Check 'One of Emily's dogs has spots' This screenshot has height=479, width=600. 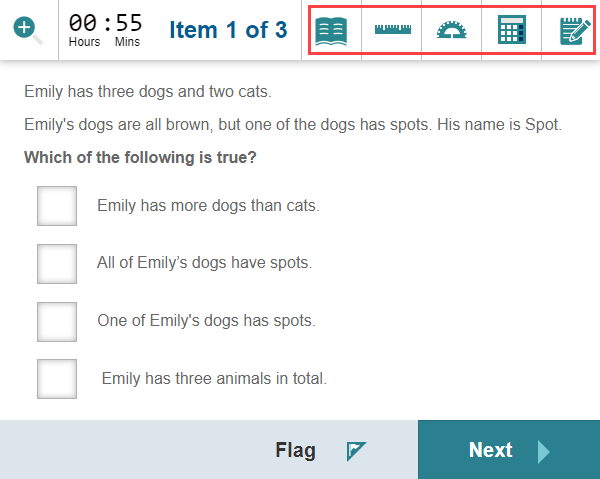coord(57,322)
